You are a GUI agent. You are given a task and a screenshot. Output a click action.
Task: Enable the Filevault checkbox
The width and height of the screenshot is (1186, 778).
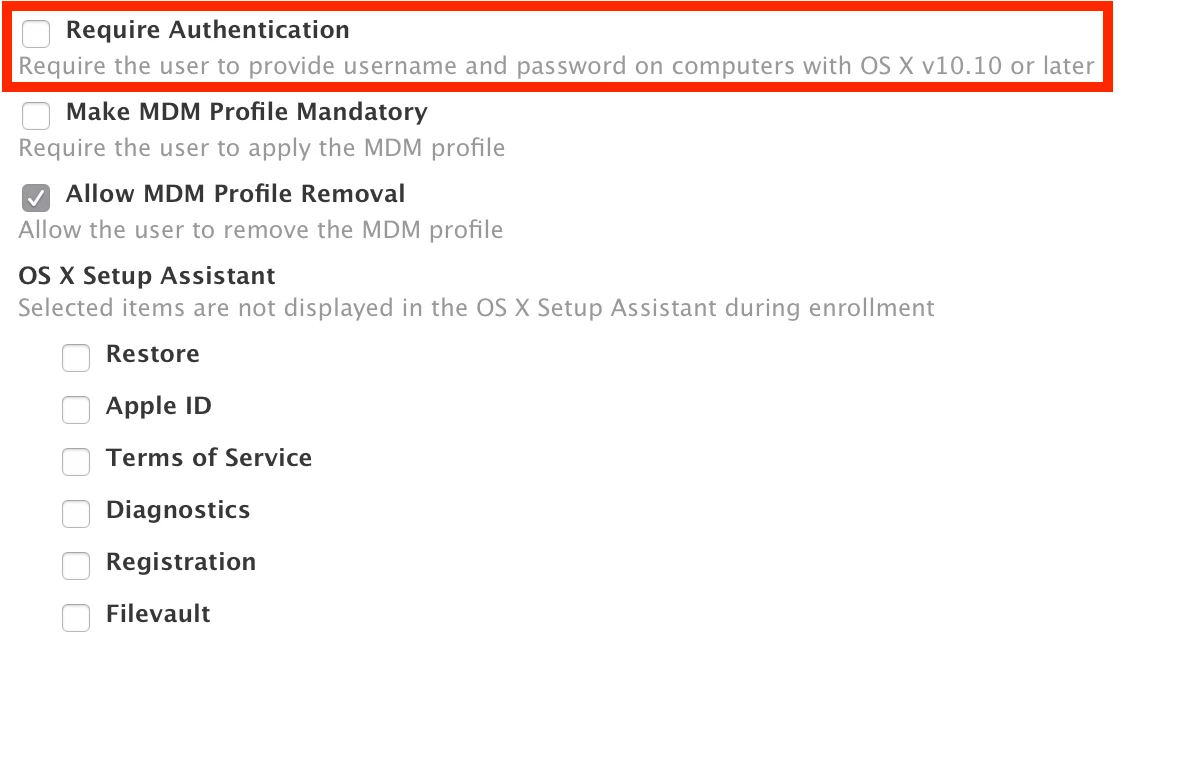point(76,618)
